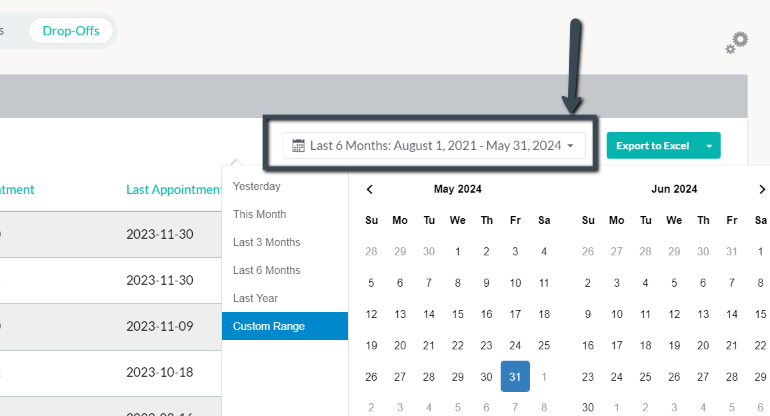The height and width of the screenshot is (416, 770).
Task: Click the calendar icon in date range field
Action: point(298,145)
